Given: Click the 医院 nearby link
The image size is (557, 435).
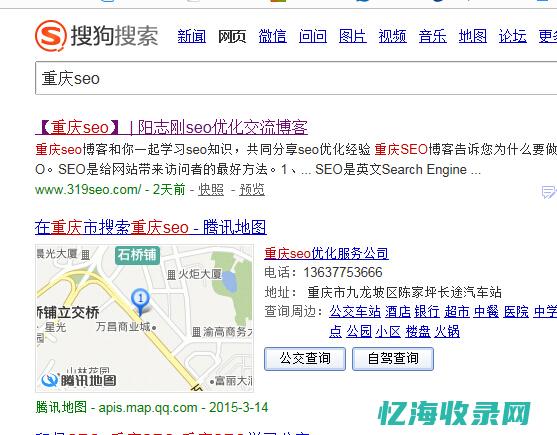Looking at the screenshot, I should pyautogui.click(x=516, y=312).
